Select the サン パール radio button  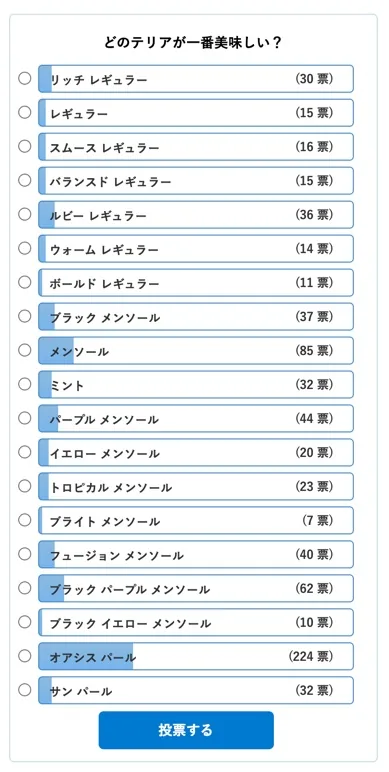click(x=25, y=690)
